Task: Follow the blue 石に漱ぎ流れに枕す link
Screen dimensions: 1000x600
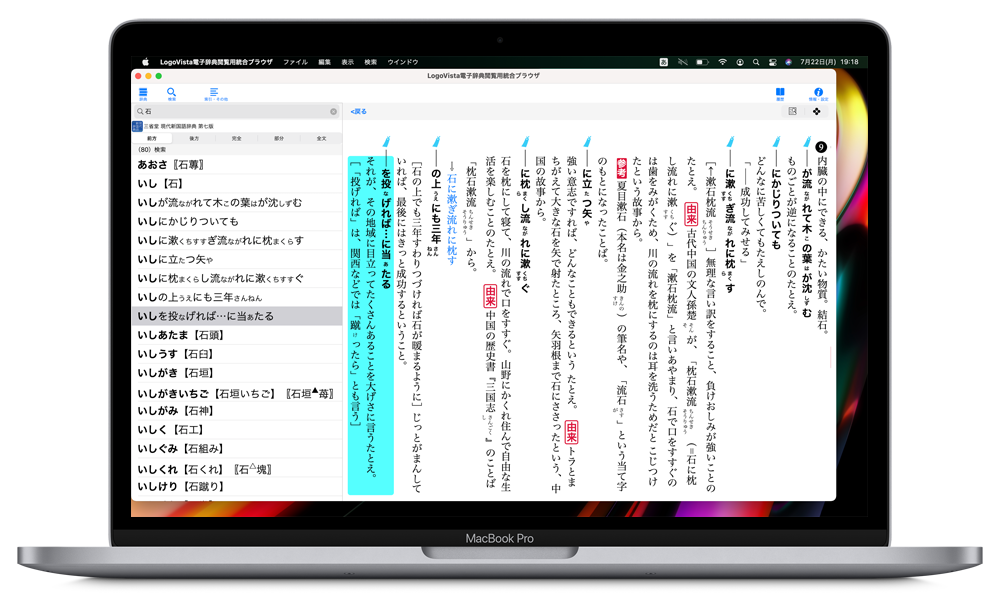Action: pyautogui.click(x=452, y=218)
